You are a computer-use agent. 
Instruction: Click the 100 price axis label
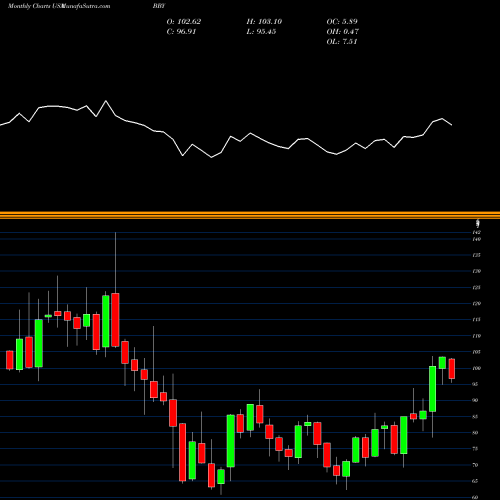477,368
